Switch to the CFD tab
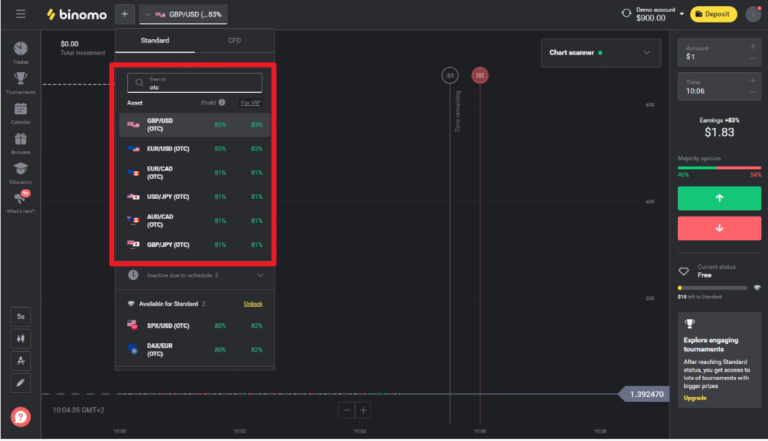Screen dimensions: 768x441 tap(234, 40)
